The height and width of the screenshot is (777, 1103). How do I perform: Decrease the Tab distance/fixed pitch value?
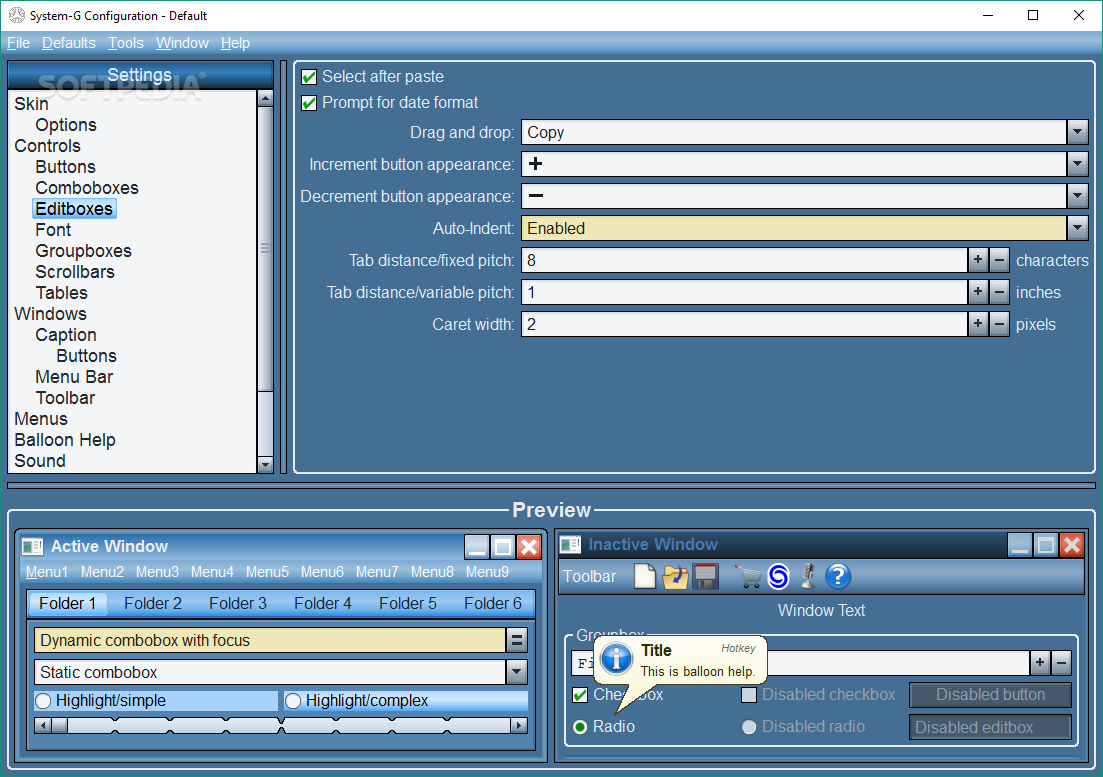click(999, 260)
